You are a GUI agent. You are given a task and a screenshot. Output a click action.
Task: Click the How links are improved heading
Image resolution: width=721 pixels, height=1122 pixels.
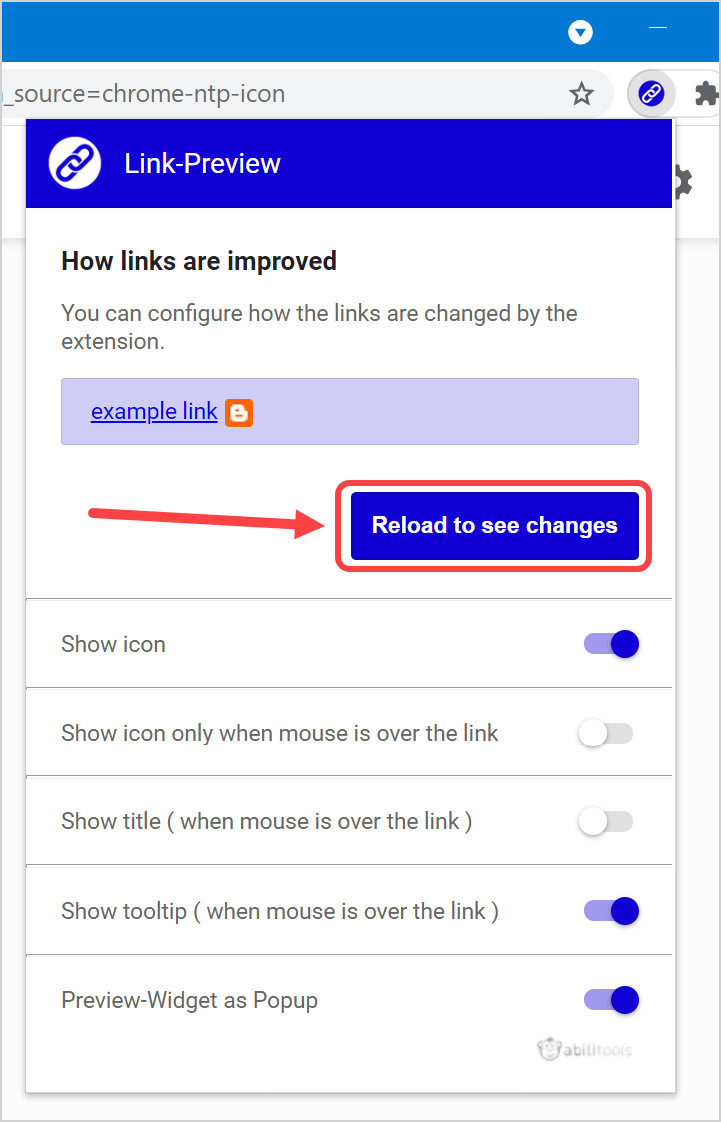[x=199, y=261]
